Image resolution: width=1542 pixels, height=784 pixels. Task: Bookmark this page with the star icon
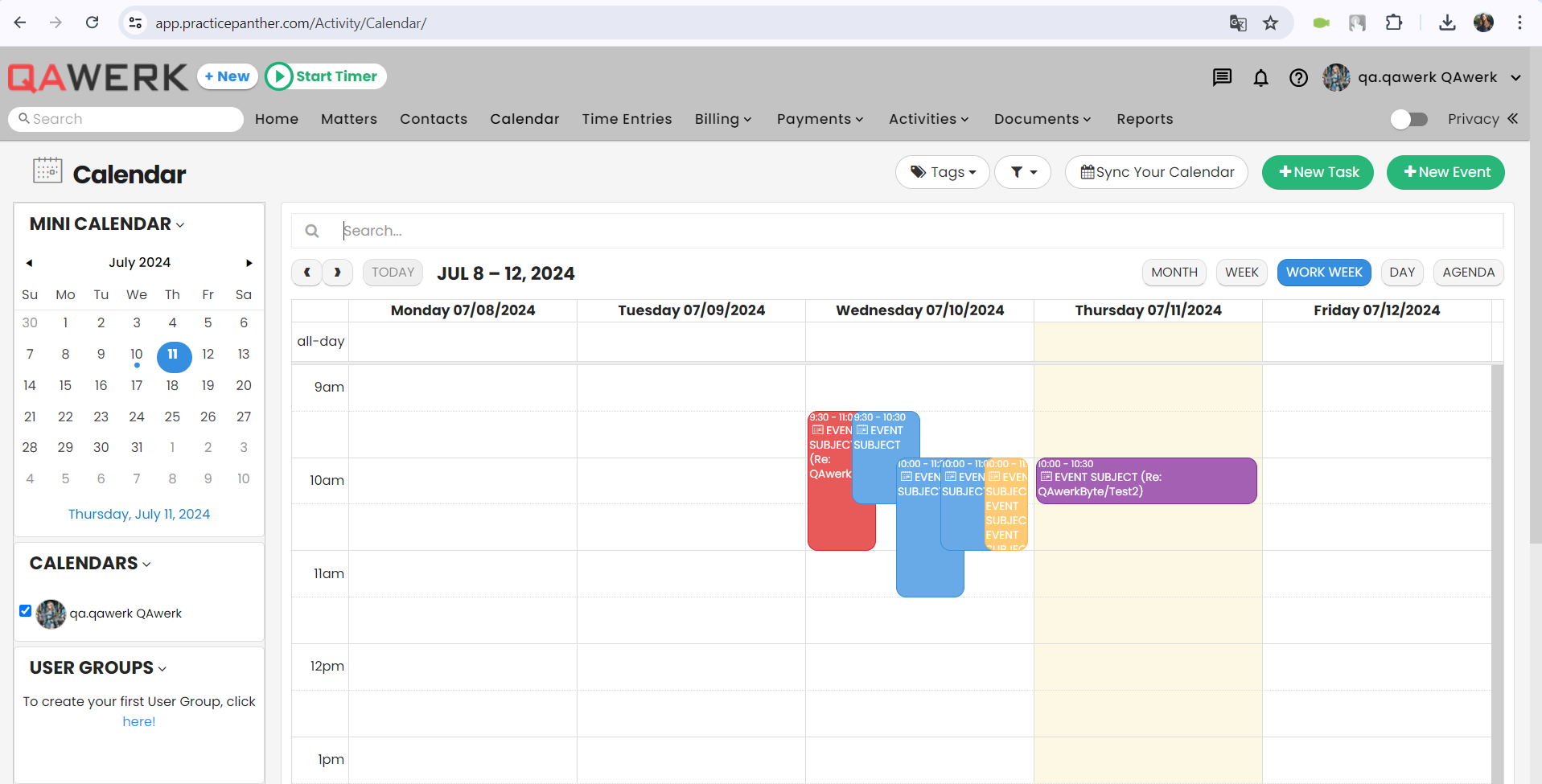(x=1270, y=23)
